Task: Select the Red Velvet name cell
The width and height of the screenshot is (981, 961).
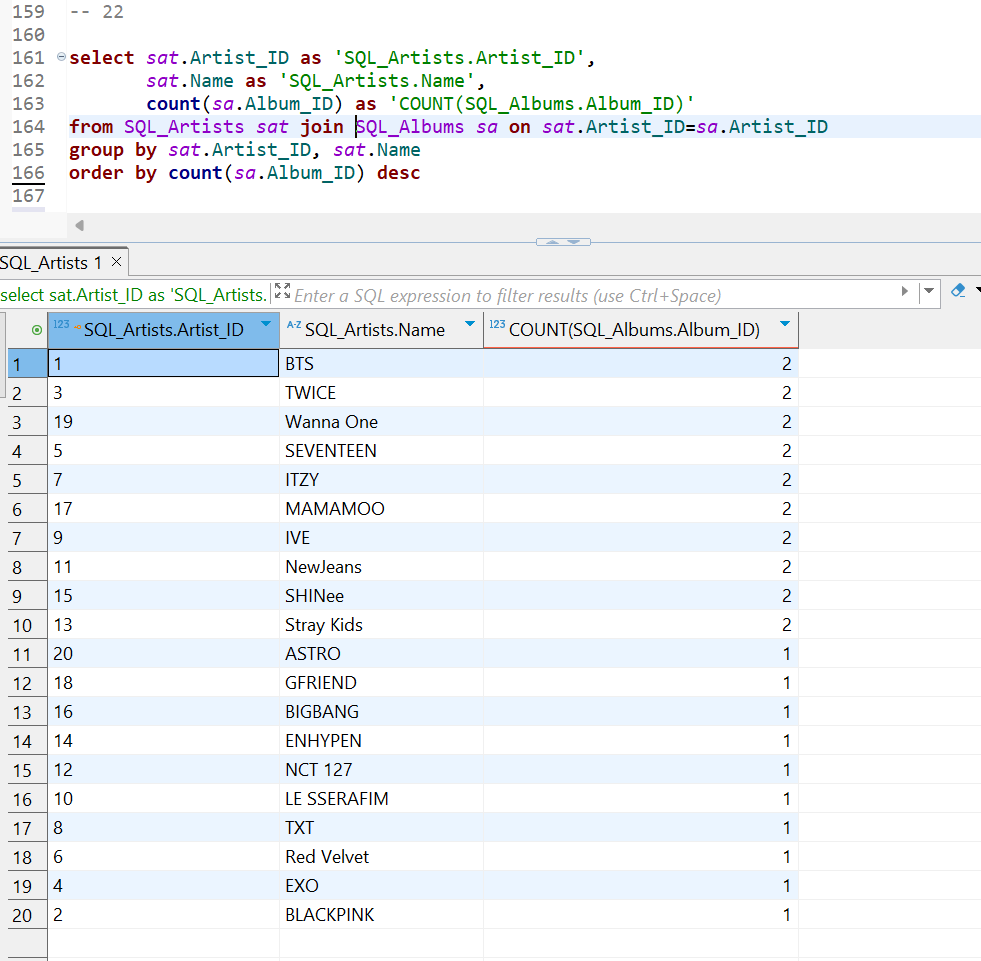Action: coord(381,857)
